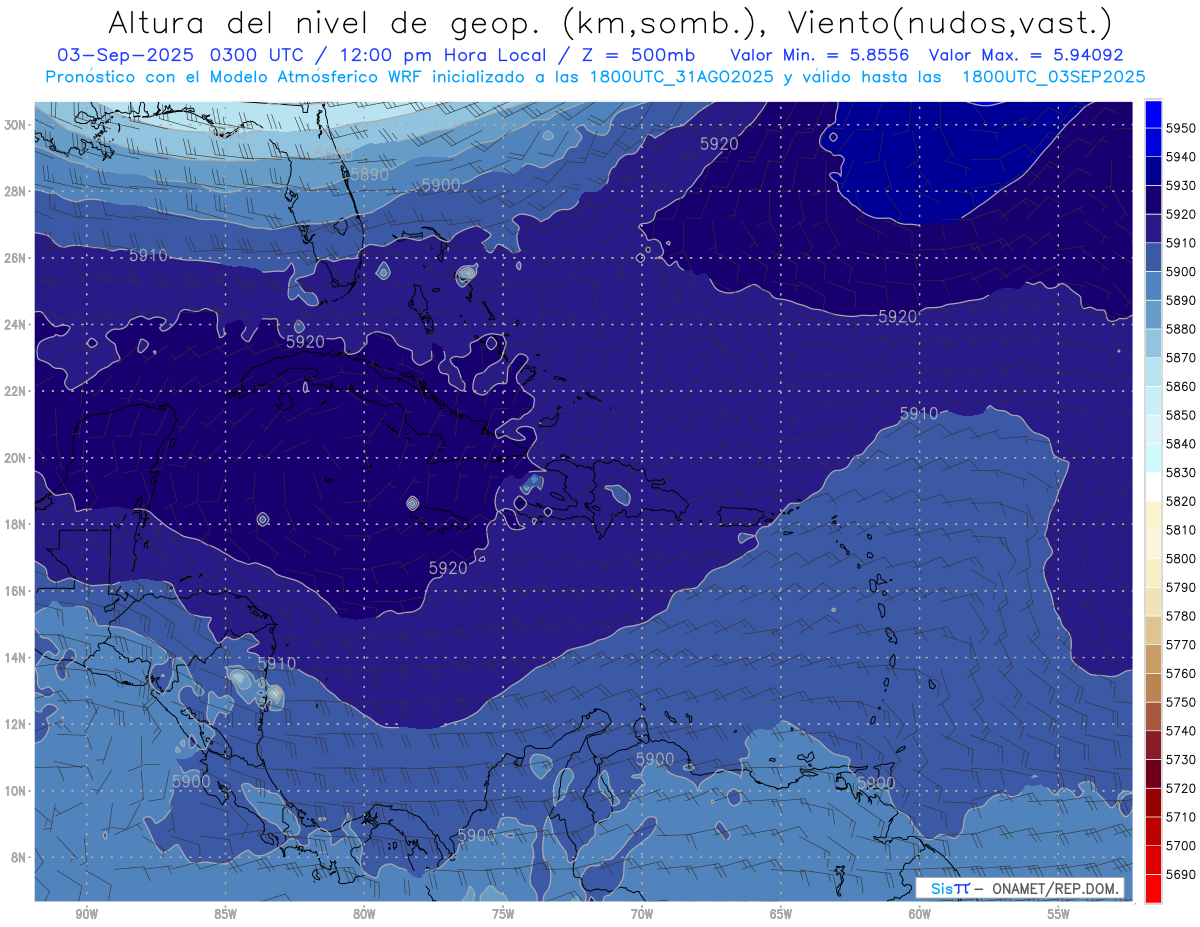Click the 8N latitude axis label
This screenshot has width=1200, height=927.
(19, 857)
